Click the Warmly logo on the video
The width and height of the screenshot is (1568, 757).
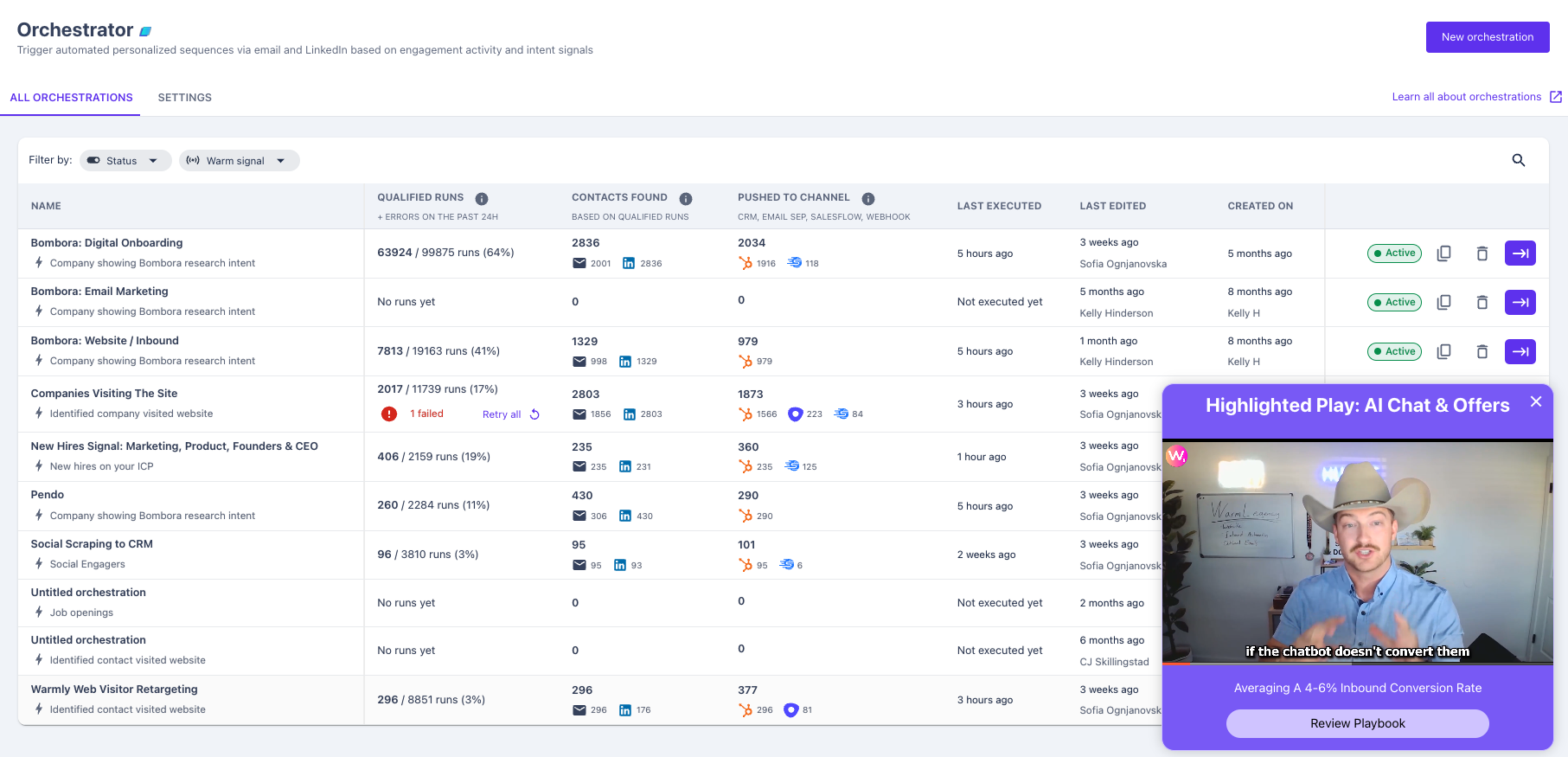pos(1177,455)
